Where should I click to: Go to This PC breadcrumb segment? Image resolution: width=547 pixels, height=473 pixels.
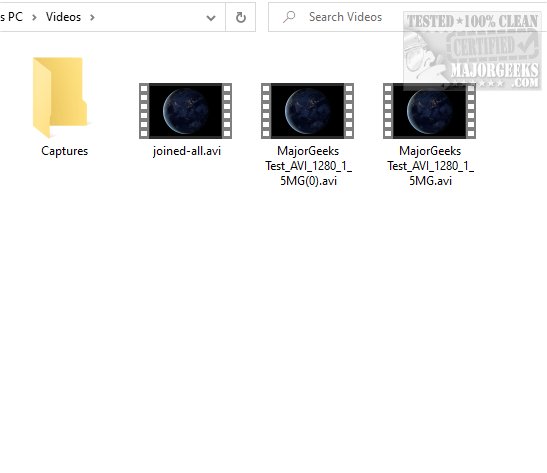coord(12,17)
